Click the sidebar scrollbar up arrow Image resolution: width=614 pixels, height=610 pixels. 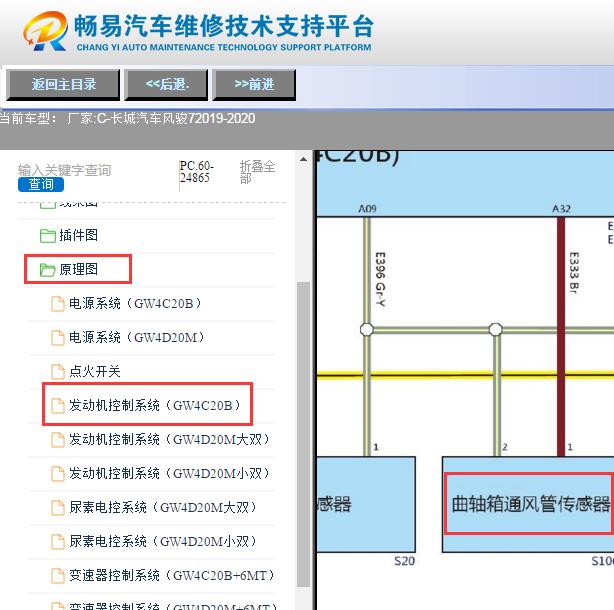(303, 159)
